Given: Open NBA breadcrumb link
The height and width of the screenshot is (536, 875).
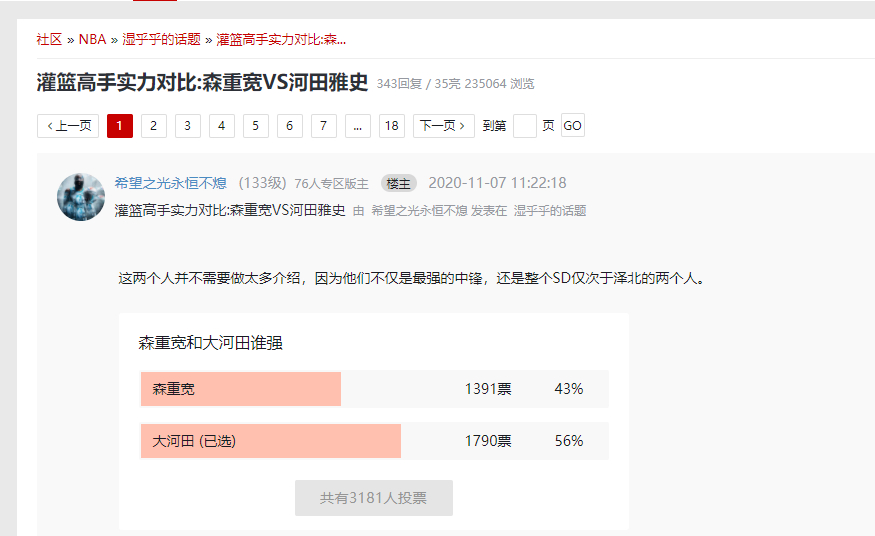Looking at the screenshot, I should pos(92,40).
